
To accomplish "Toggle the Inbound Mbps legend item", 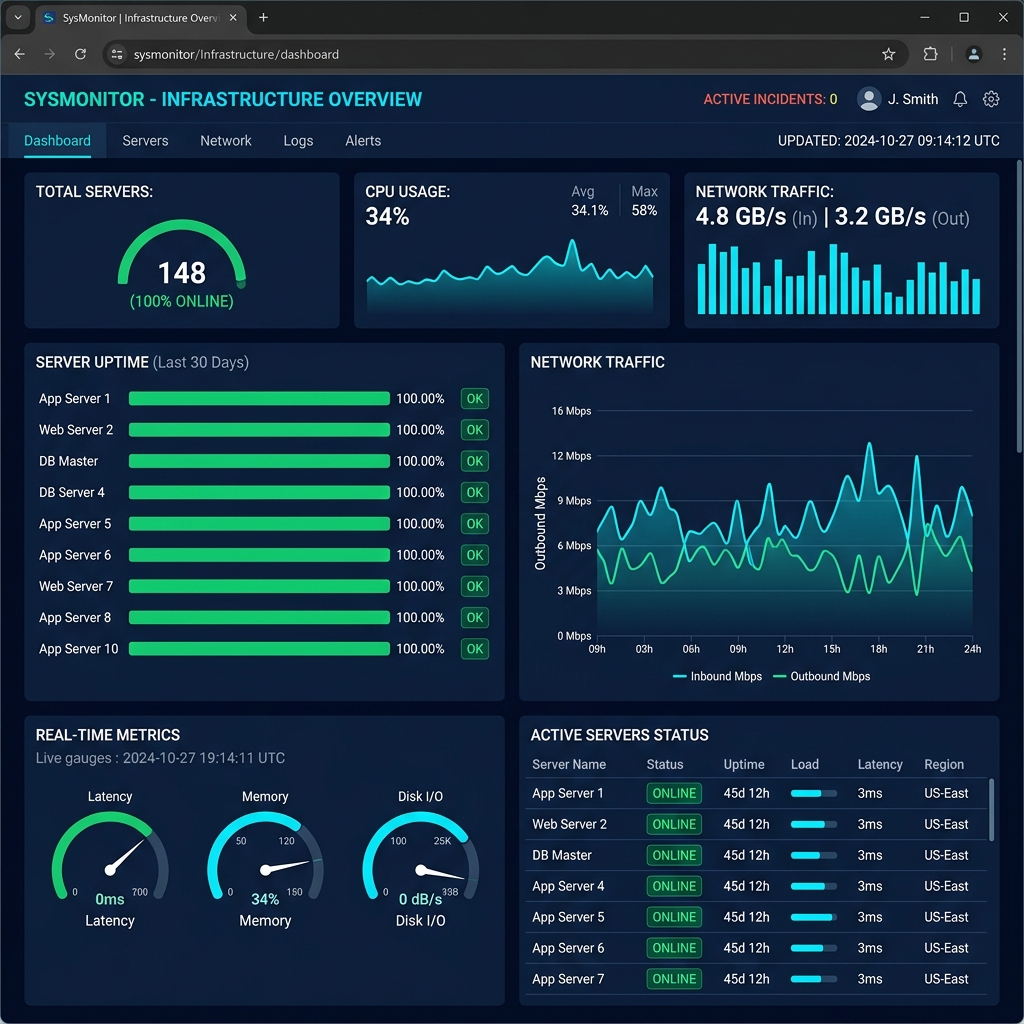I will (x=717, y=676).
